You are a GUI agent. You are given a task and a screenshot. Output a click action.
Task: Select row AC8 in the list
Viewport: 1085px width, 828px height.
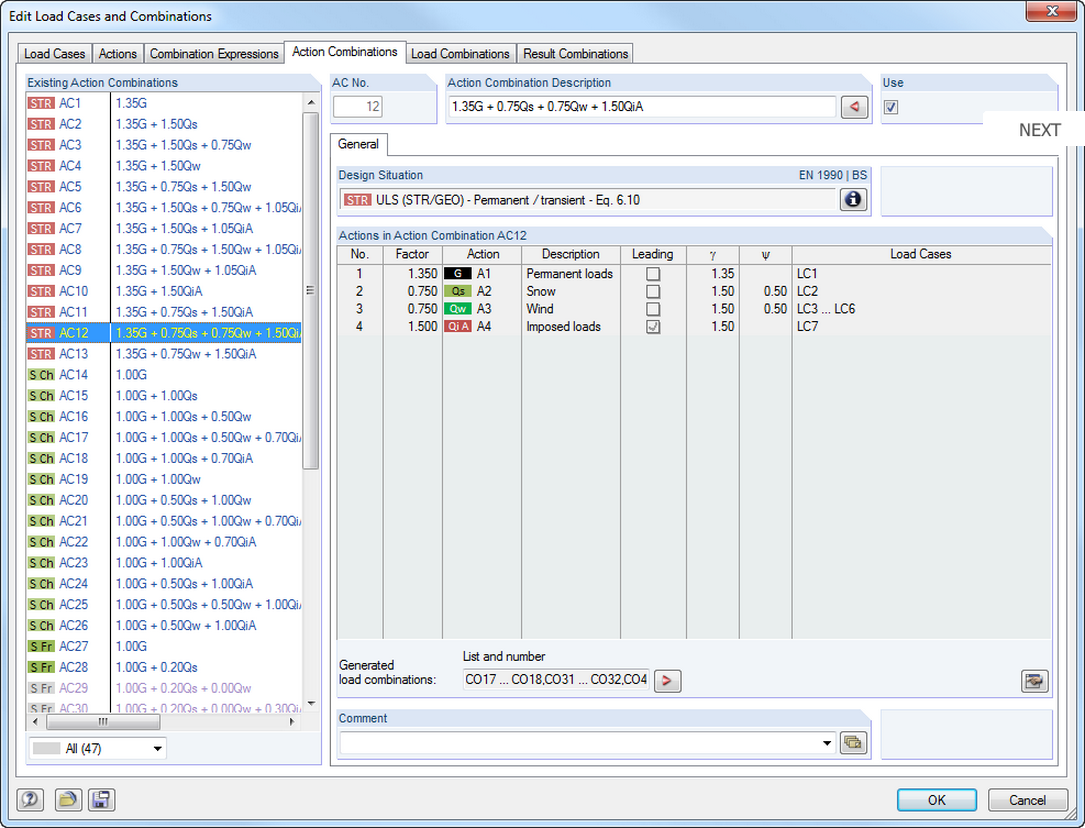[x=164, y=250]
